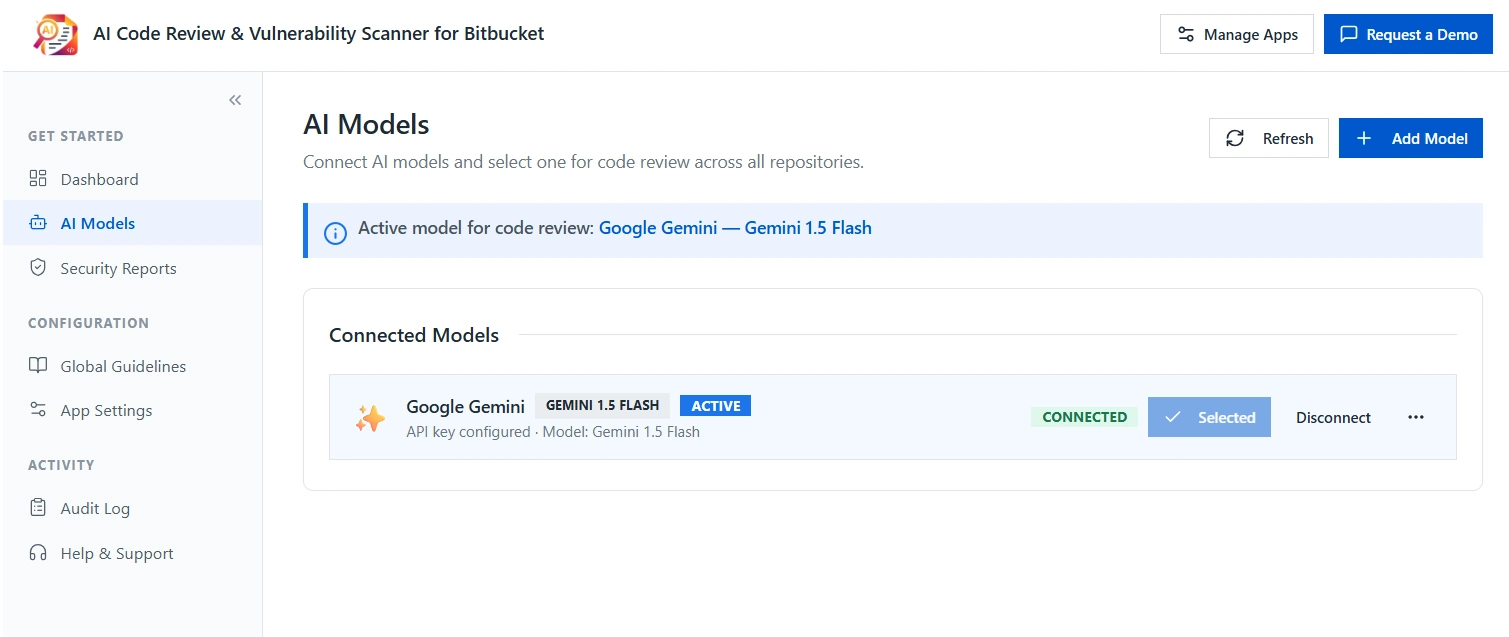The width and height of the screenshot is (1509, 637).
Task: Click the AI Code Review app logo
Action: tap(55, 35)
